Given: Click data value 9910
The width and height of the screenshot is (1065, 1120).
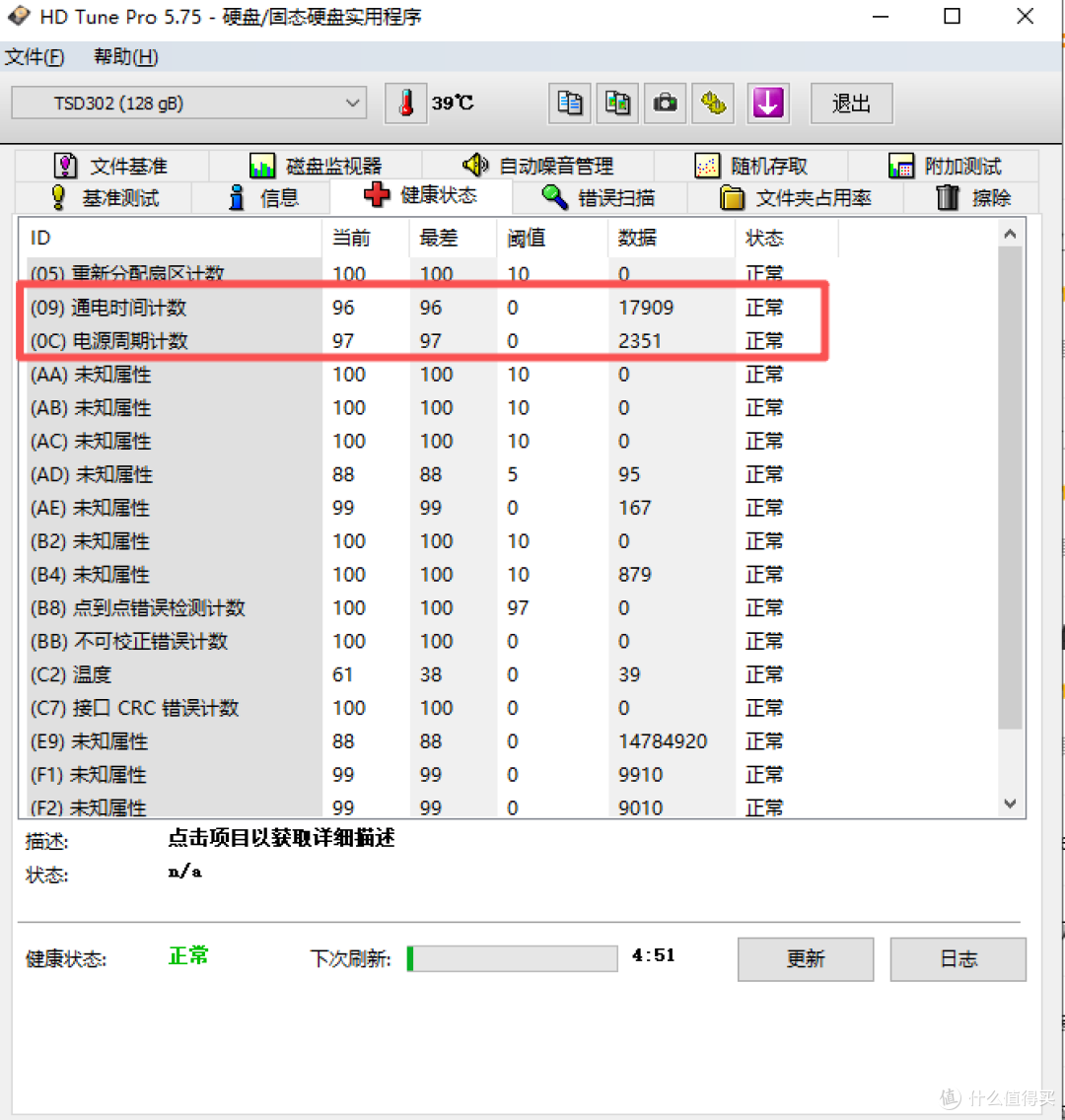Looking at the screenshot, I should point(640,775).
